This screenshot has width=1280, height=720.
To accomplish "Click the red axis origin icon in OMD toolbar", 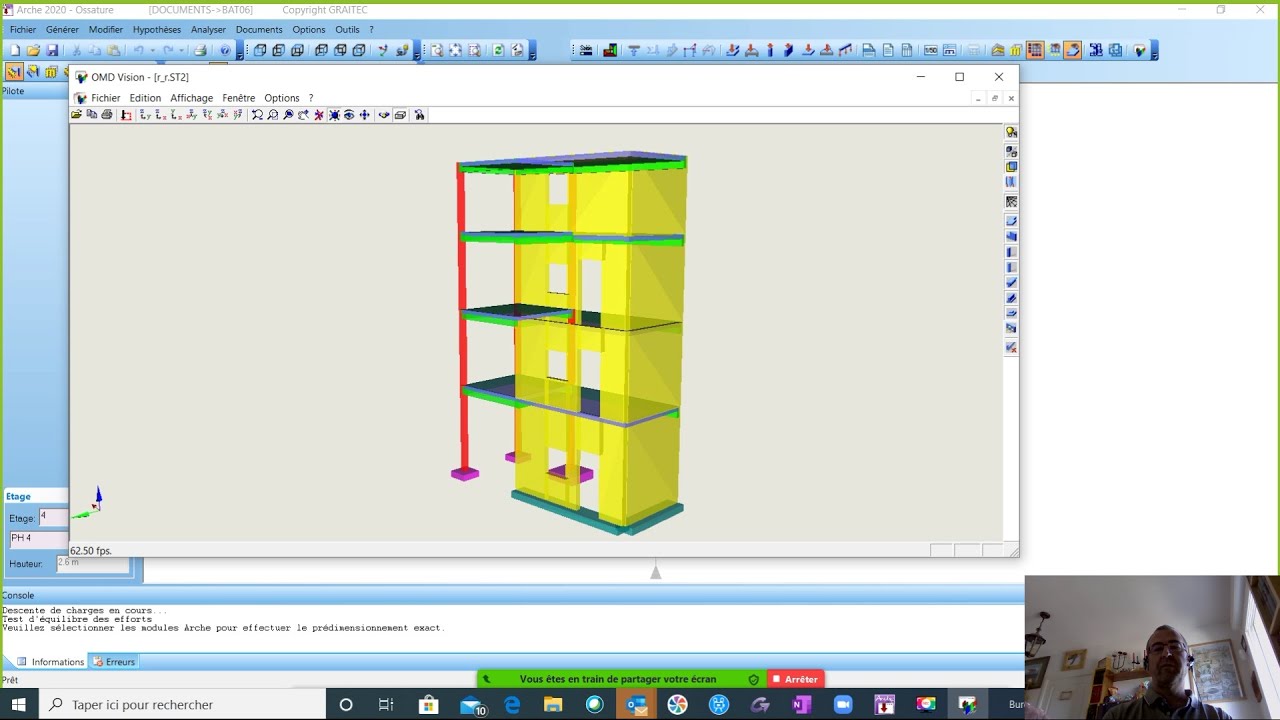I will click(126, 115).
